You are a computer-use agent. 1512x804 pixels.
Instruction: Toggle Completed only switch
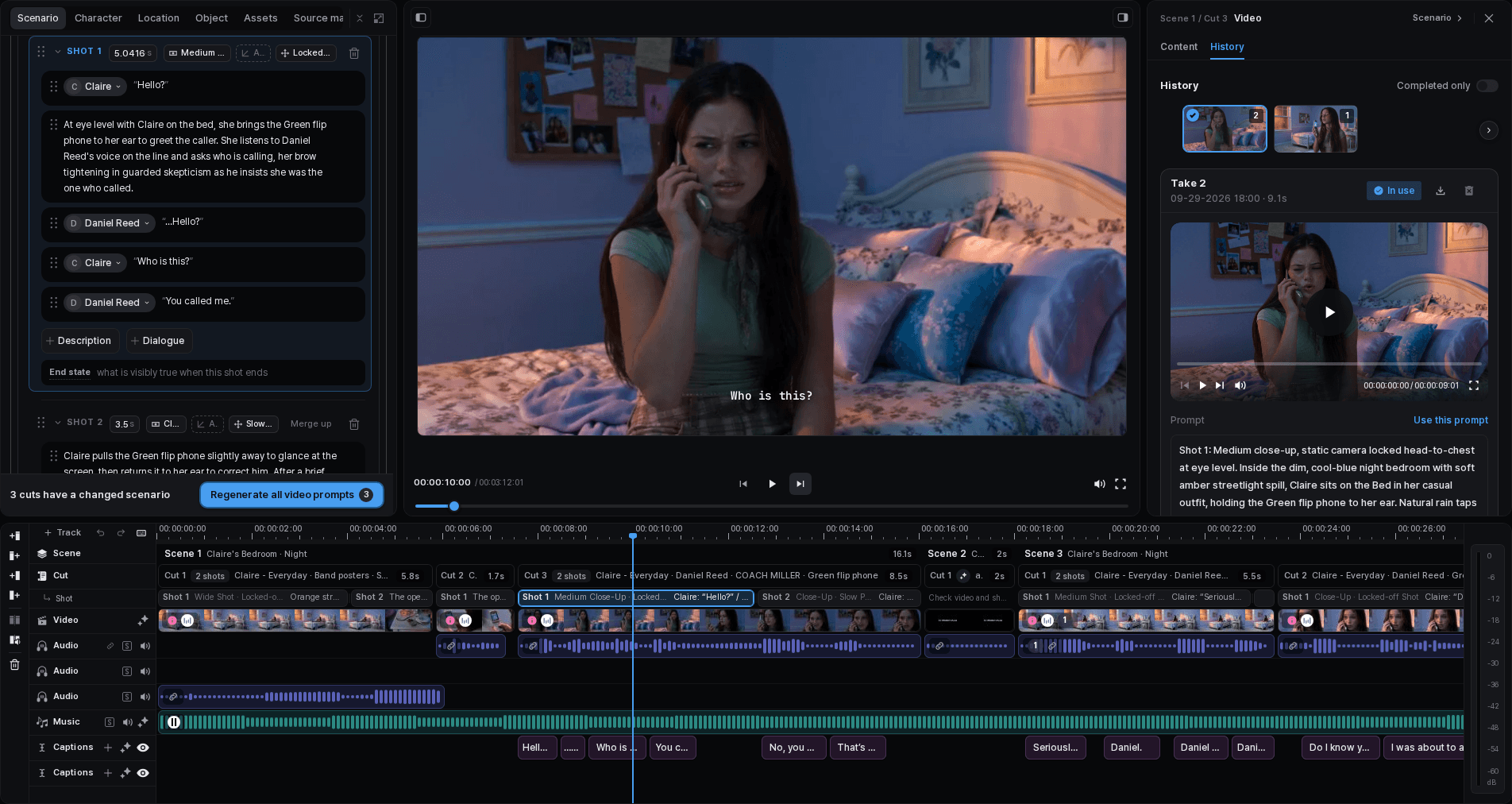pyautogui.click(x=1487, y=86)
